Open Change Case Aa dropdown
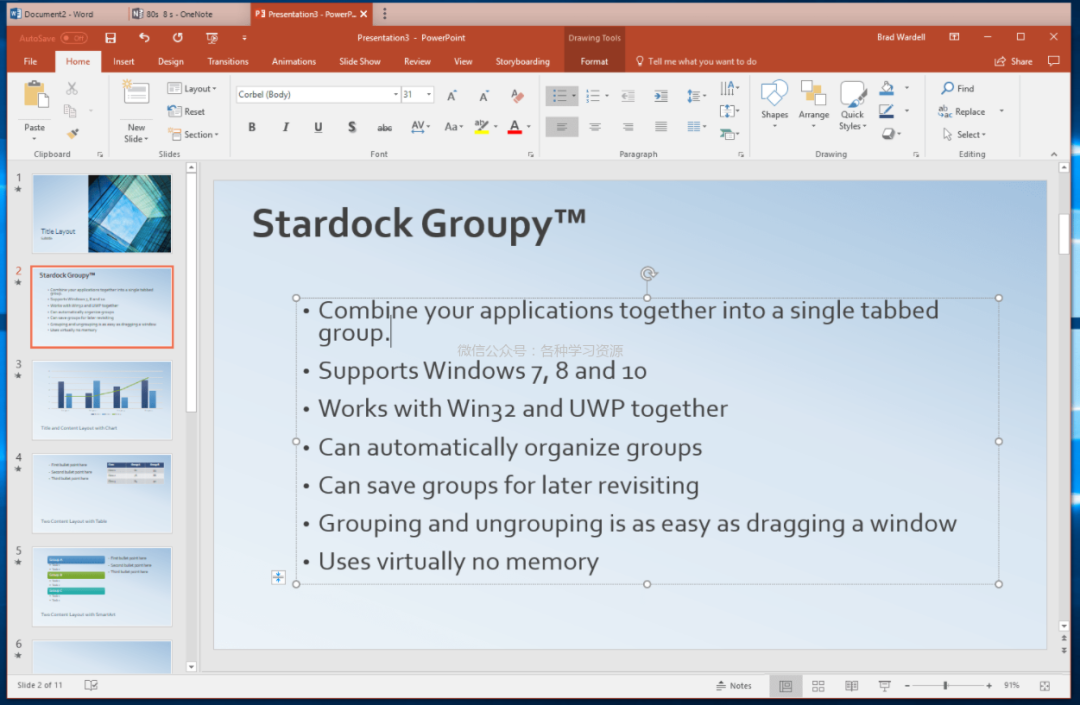This screenshot has width=1080, height=705. coord(453,127)
